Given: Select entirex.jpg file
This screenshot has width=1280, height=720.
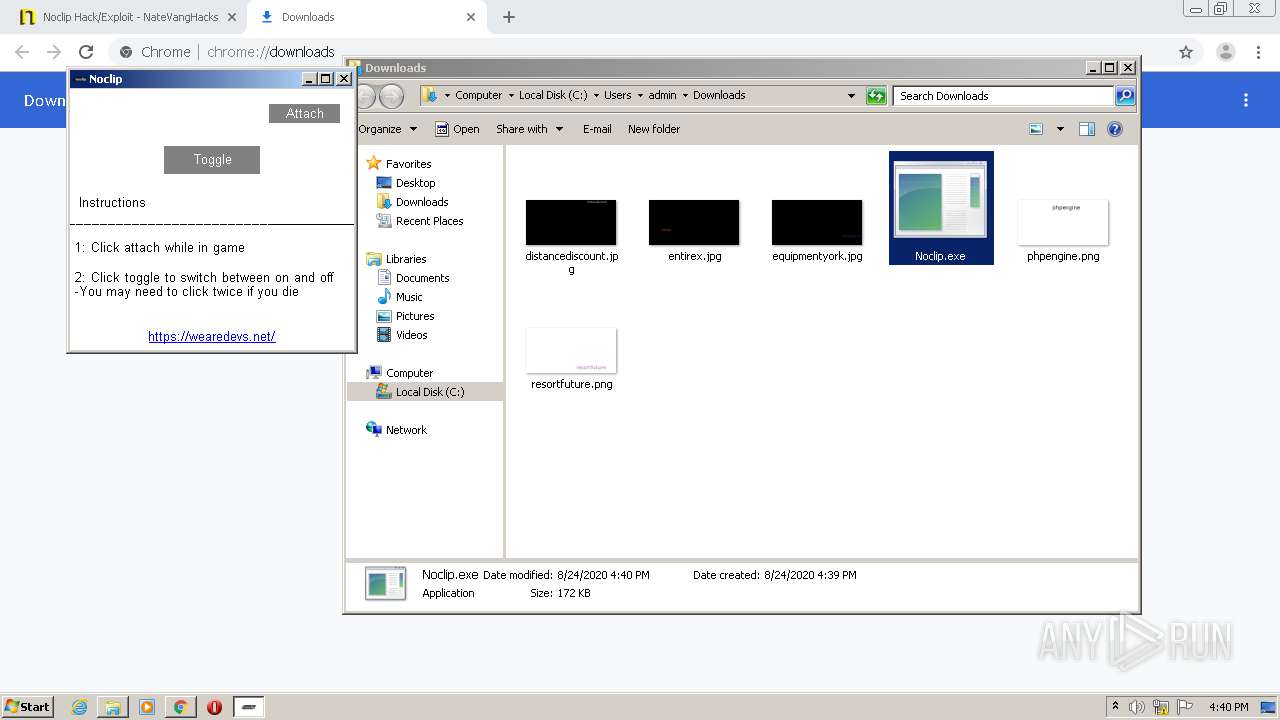Looking at the screenshot, I should point(694,231).
